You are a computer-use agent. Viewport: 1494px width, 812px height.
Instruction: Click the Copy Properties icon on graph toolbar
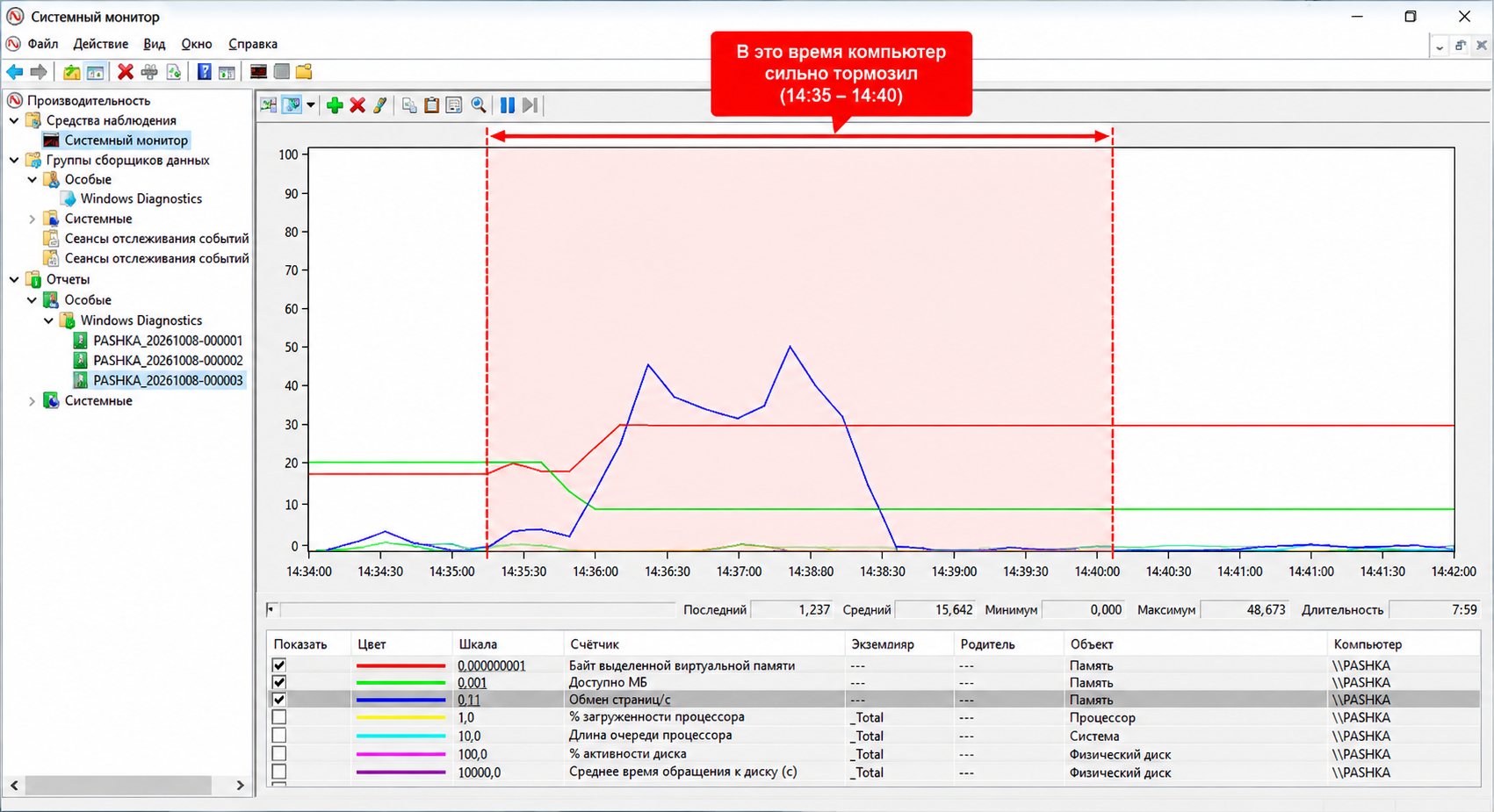pyautogui.click(x=409, y=105)
